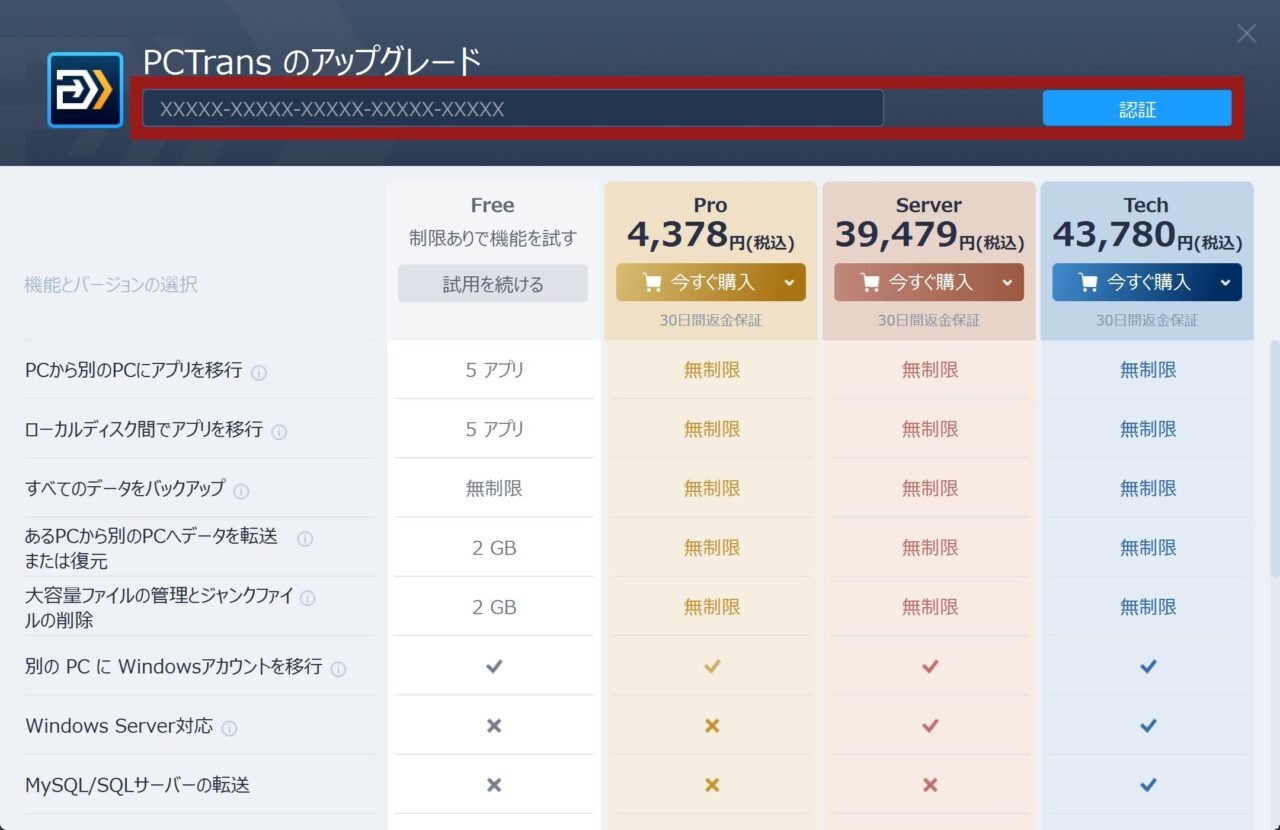Open the Server purchase dropdown arrow
The width and height of the screenshot is (1280, 830).
pos(1008,283)
